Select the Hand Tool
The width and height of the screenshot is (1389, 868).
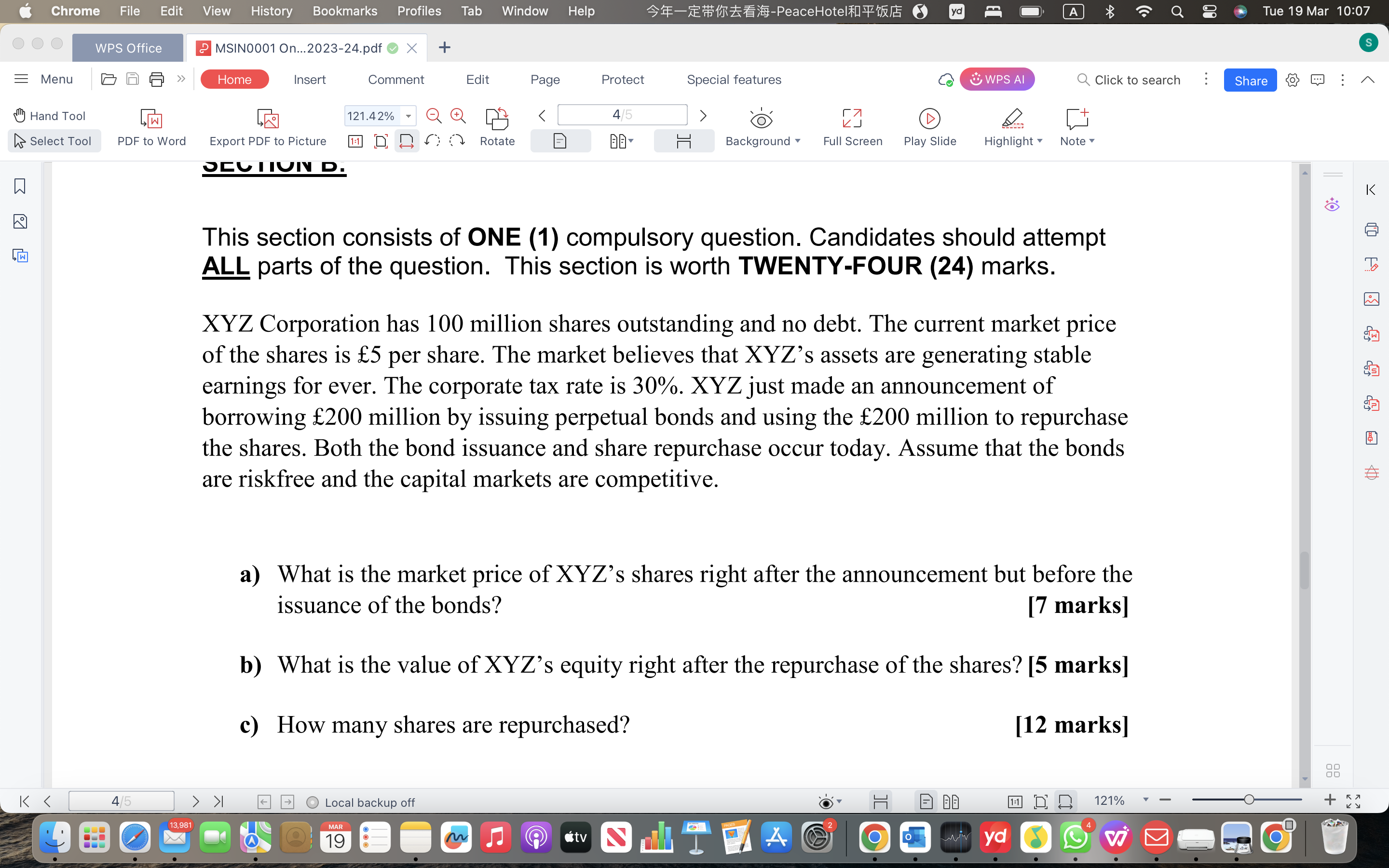[x=49, y=116]
